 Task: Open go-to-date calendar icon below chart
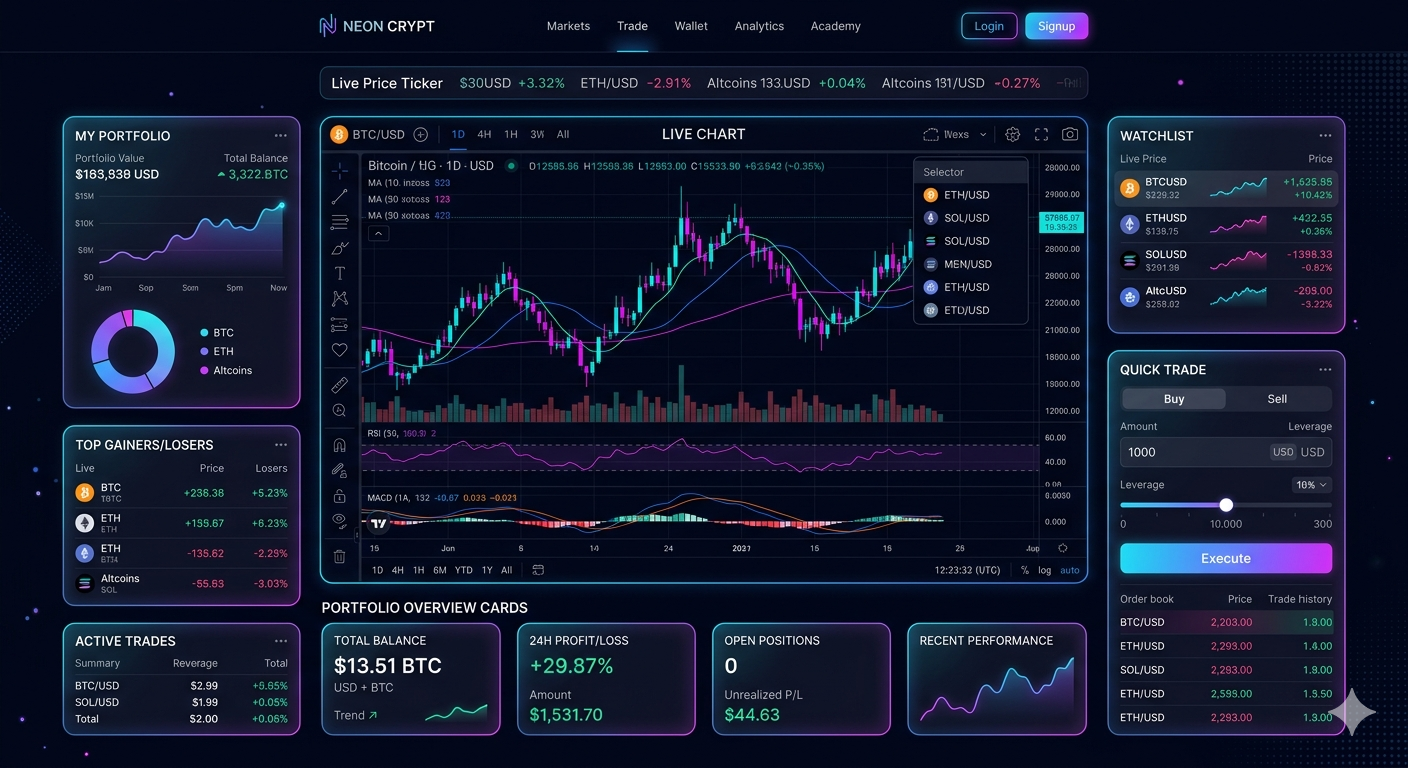pos(538,570)
